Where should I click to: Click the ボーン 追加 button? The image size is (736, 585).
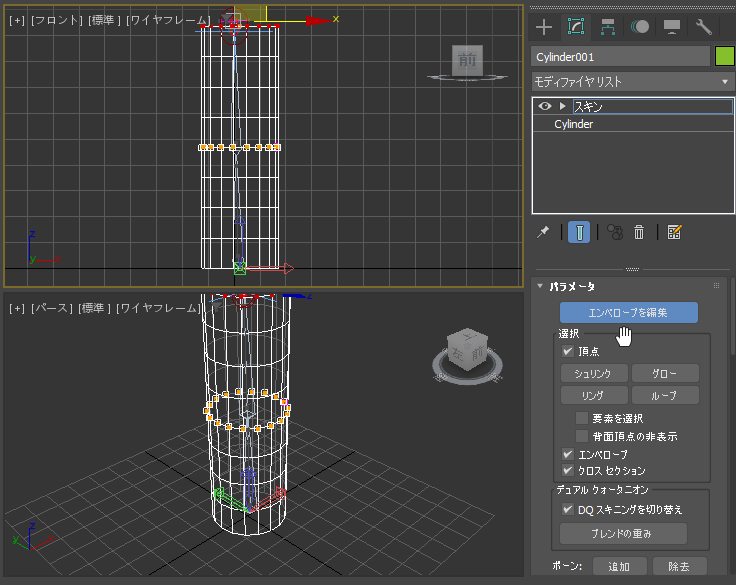620,567
